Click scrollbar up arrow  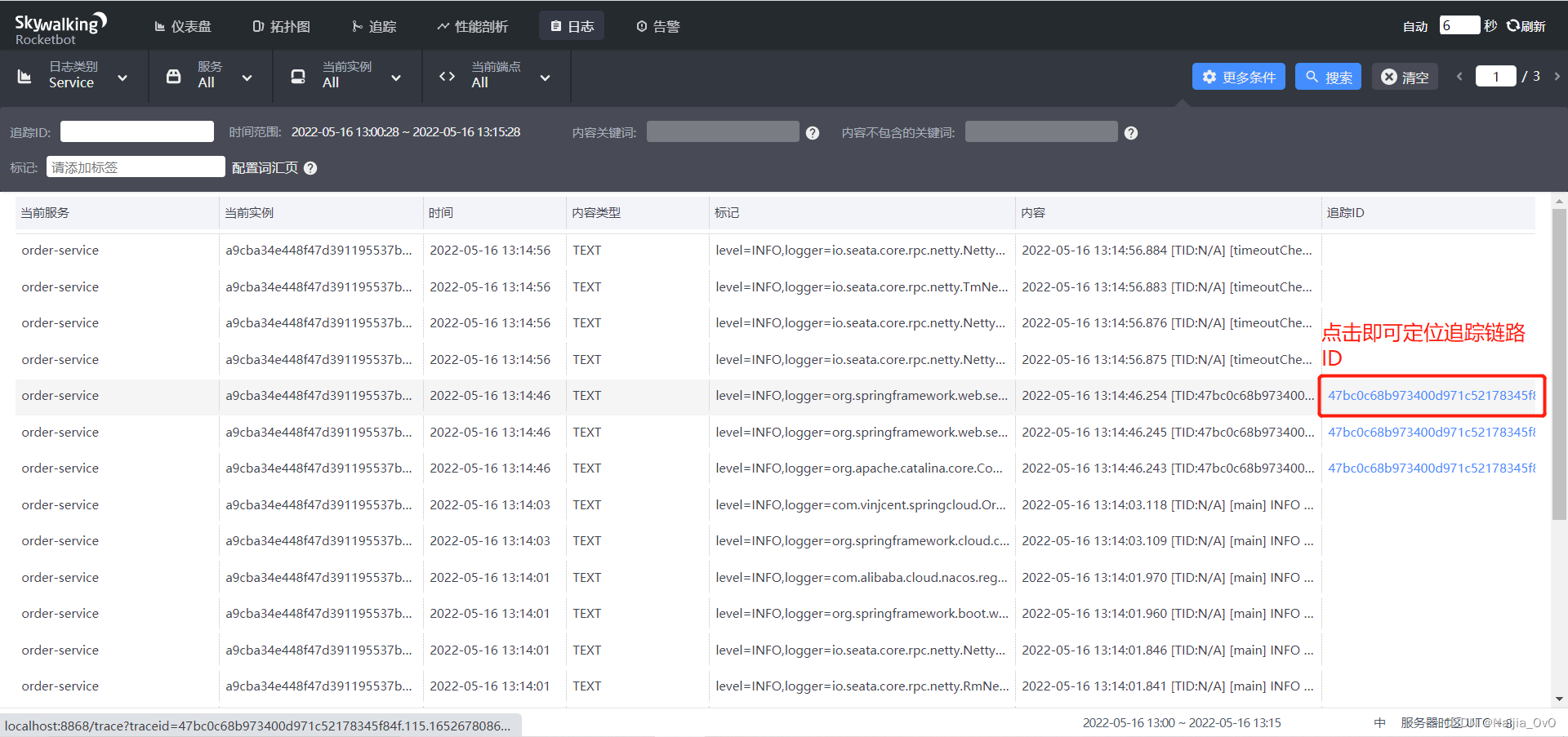[1559, 201]
